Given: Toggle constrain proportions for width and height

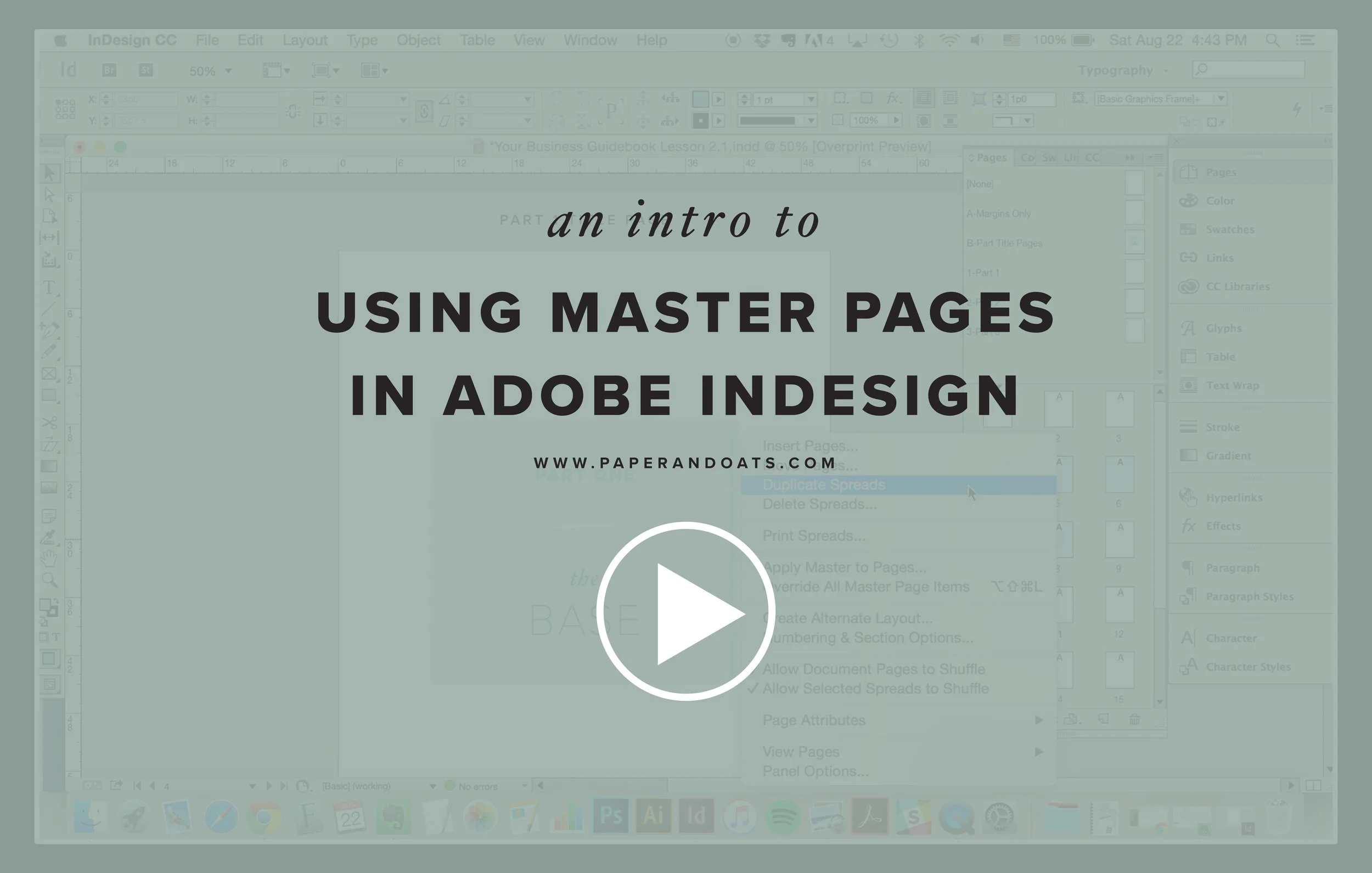Looking at the screenshot, I should click(293, 110).
